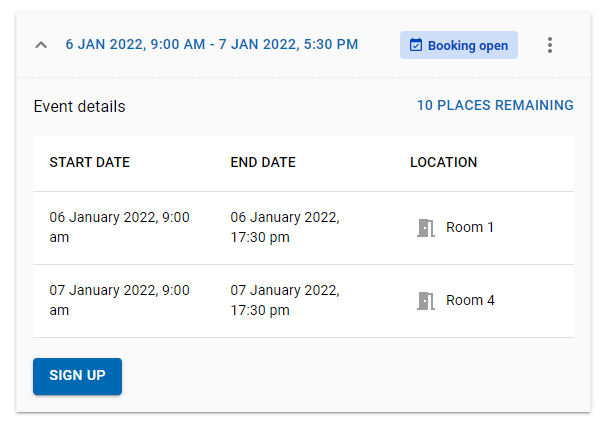Screen dimensions: 602x421
Task: Click the End Date column header
Action: (263, 162)
